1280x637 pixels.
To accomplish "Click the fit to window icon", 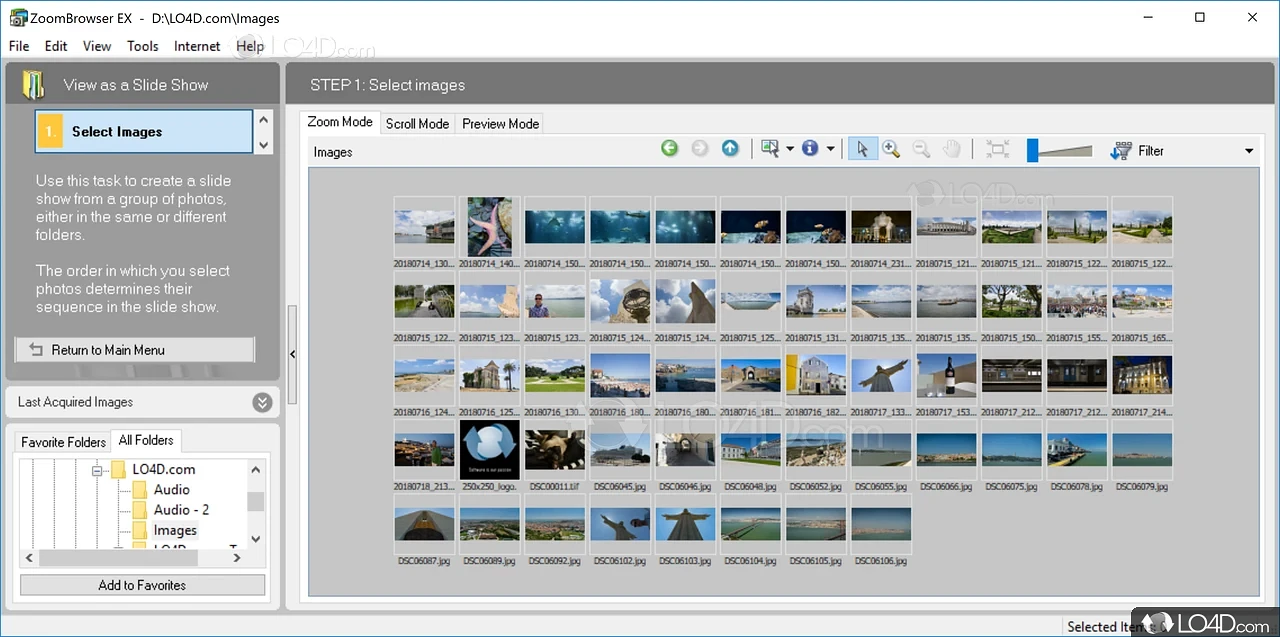I will click(997, 149).
